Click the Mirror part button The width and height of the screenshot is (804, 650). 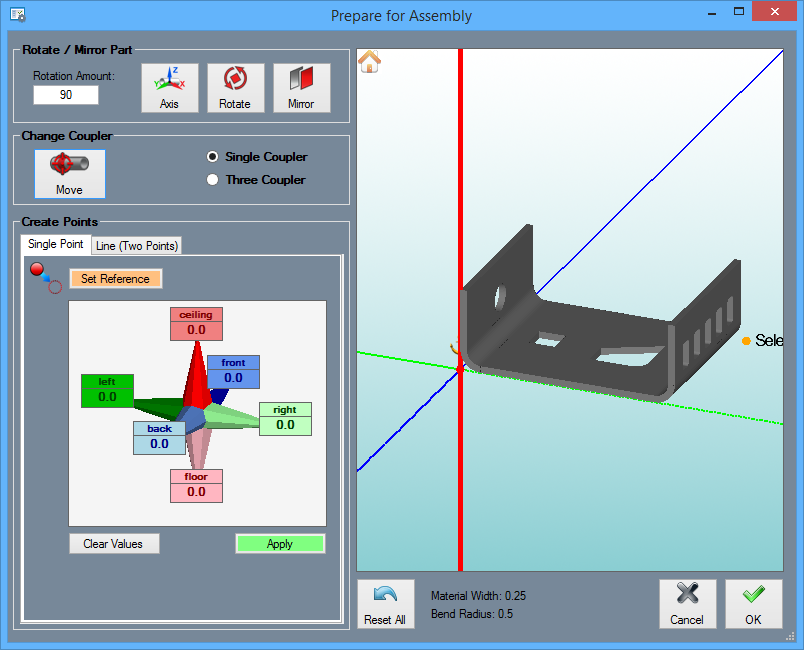pos(302,88)
